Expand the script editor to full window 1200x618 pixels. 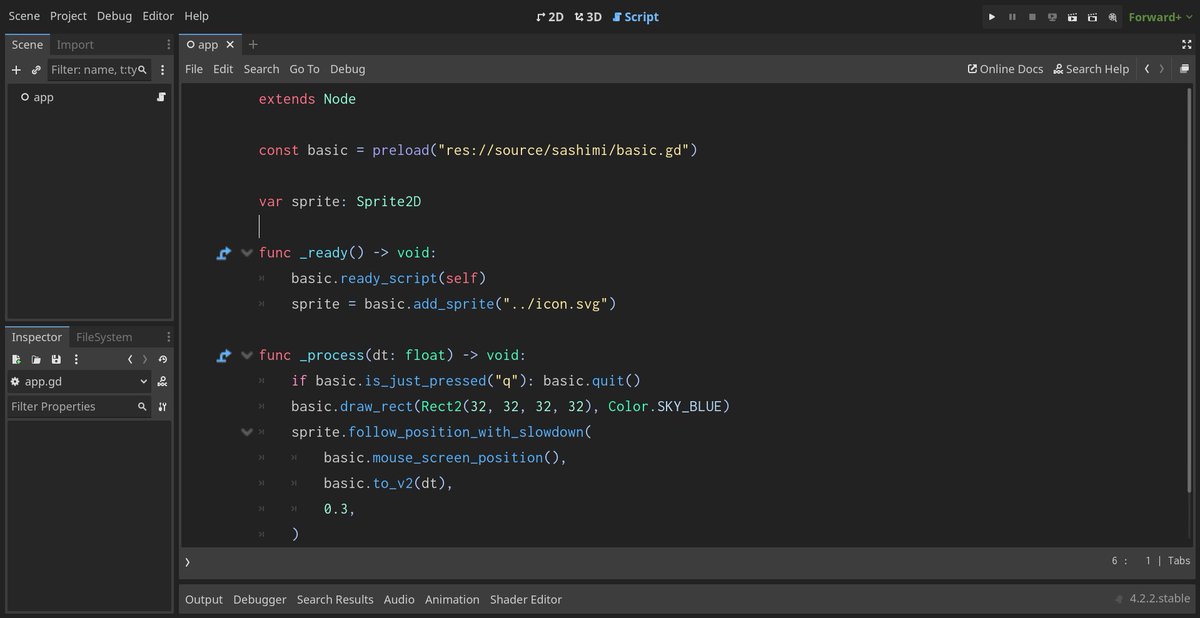coord(1189,44)
